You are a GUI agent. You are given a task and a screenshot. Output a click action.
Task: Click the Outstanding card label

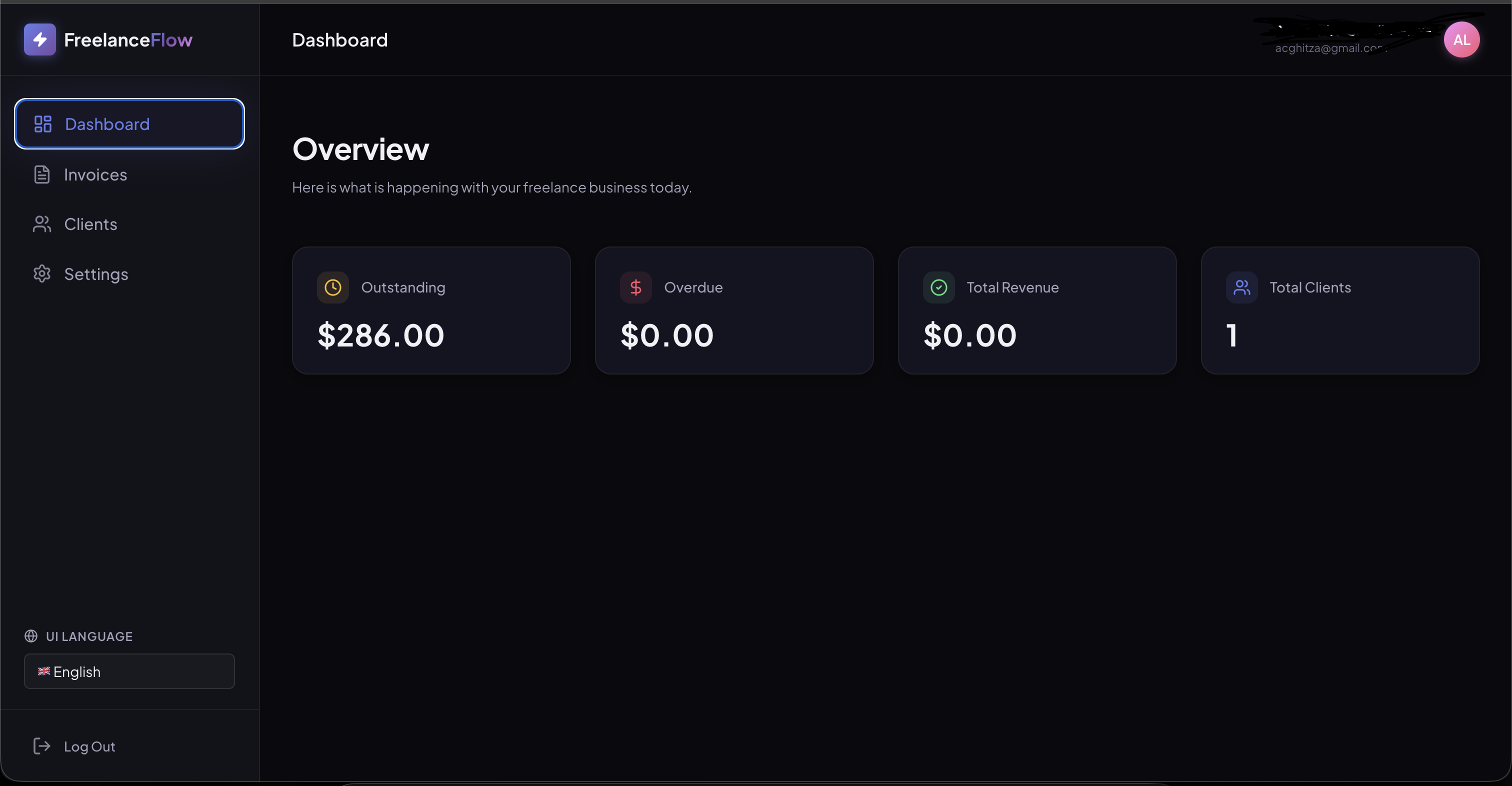point(402,287)
